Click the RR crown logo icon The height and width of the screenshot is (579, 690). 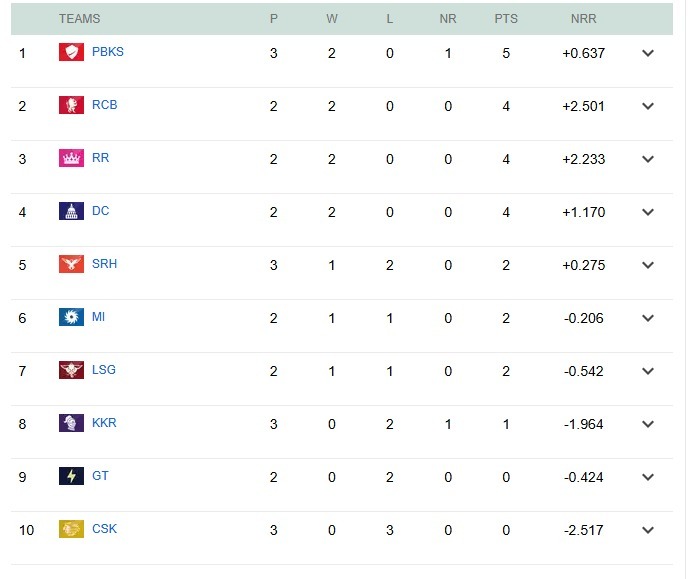tap(71, 158)
